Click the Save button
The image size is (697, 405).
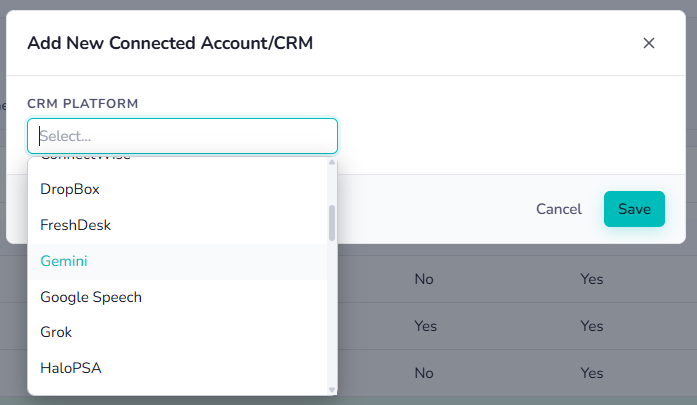(634, 209)
